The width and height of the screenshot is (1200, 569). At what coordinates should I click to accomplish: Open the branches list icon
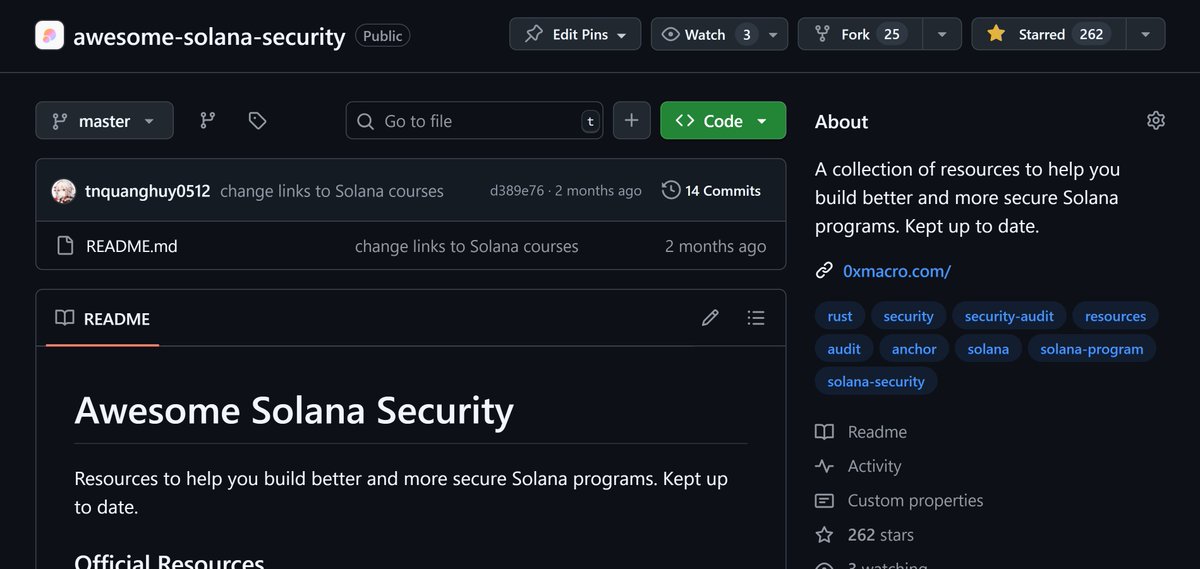pos(207,121)
